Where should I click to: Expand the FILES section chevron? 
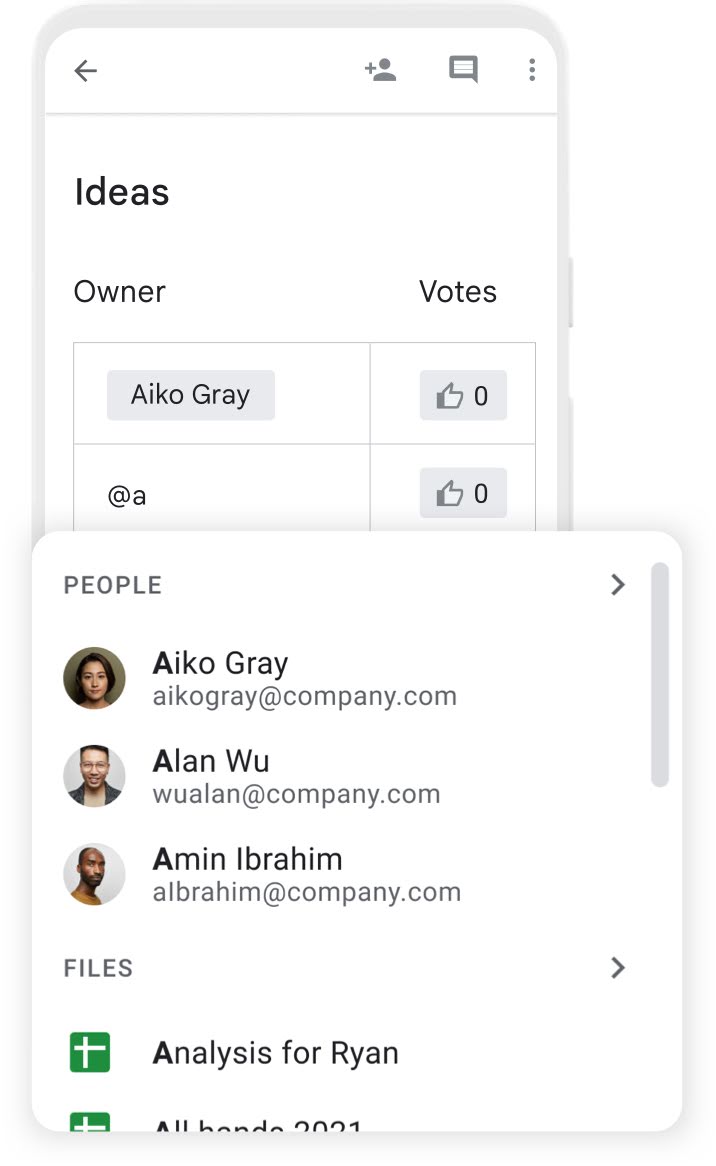(x=618, y=968)
